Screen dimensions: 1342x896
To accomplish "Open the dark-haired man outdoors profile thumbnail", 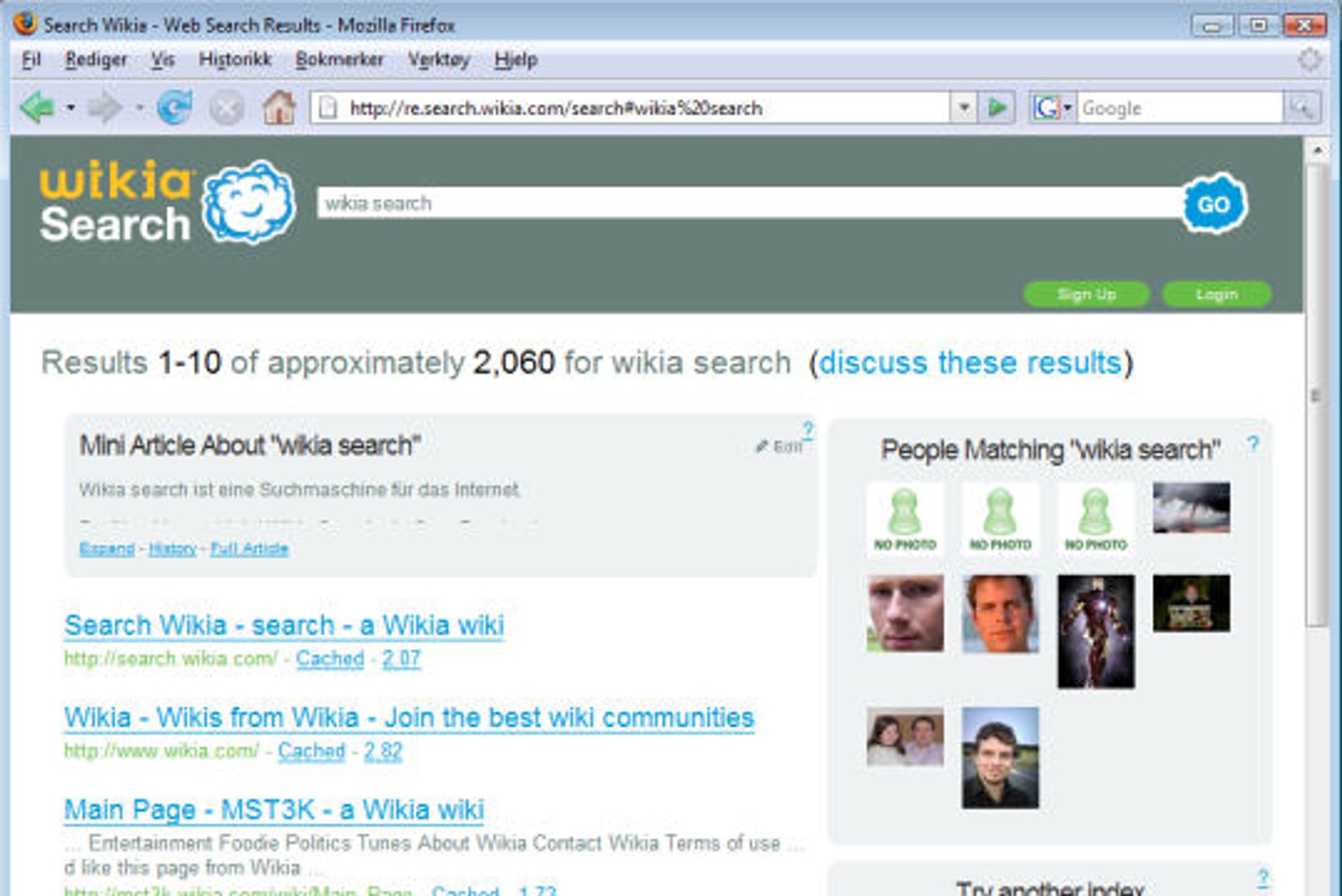I will tap(1000, 757).
